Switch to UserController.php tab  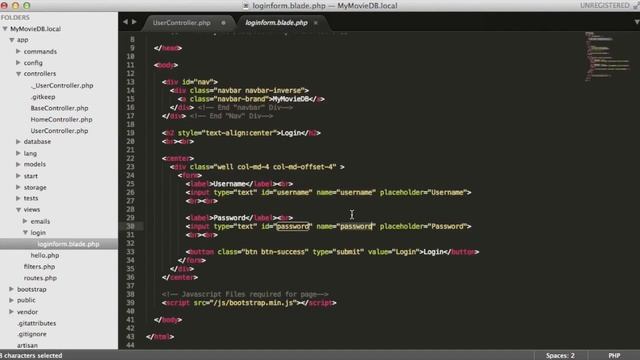point(182,23)
